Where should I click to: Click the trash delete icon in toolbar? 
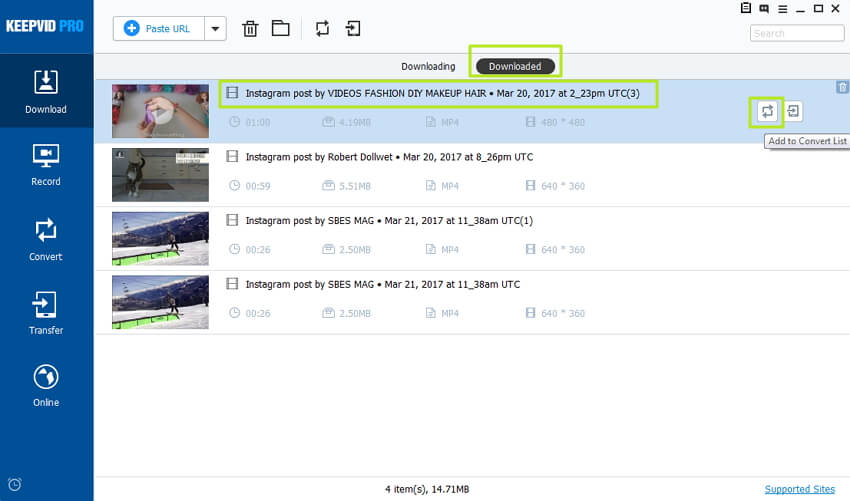[x=250, y=29]
